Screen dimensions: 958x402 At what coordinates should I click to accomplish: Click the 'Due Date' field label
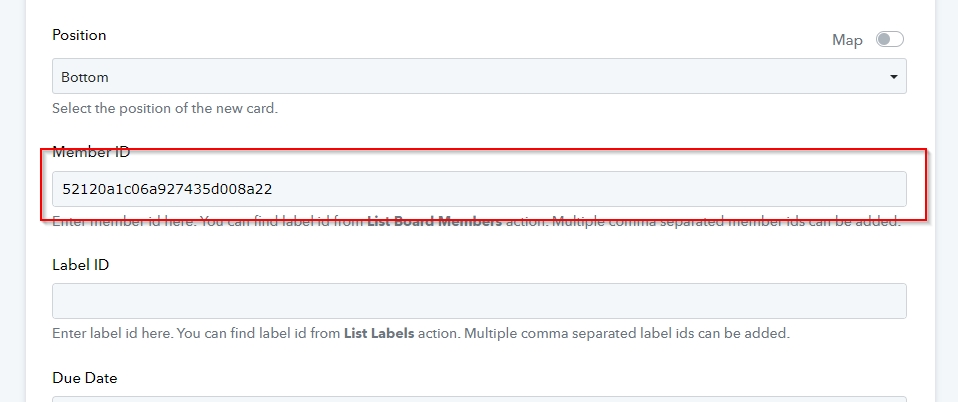pos(84,378)
